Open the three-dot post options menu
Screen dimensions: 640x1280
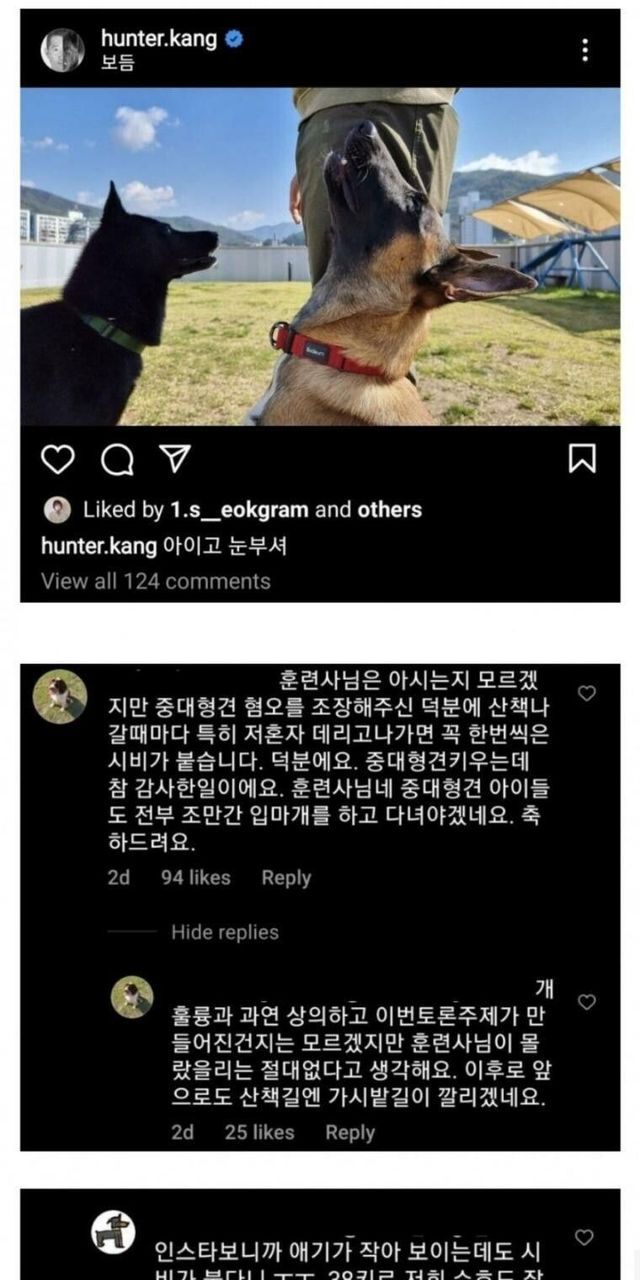click(x=585, y=50)
